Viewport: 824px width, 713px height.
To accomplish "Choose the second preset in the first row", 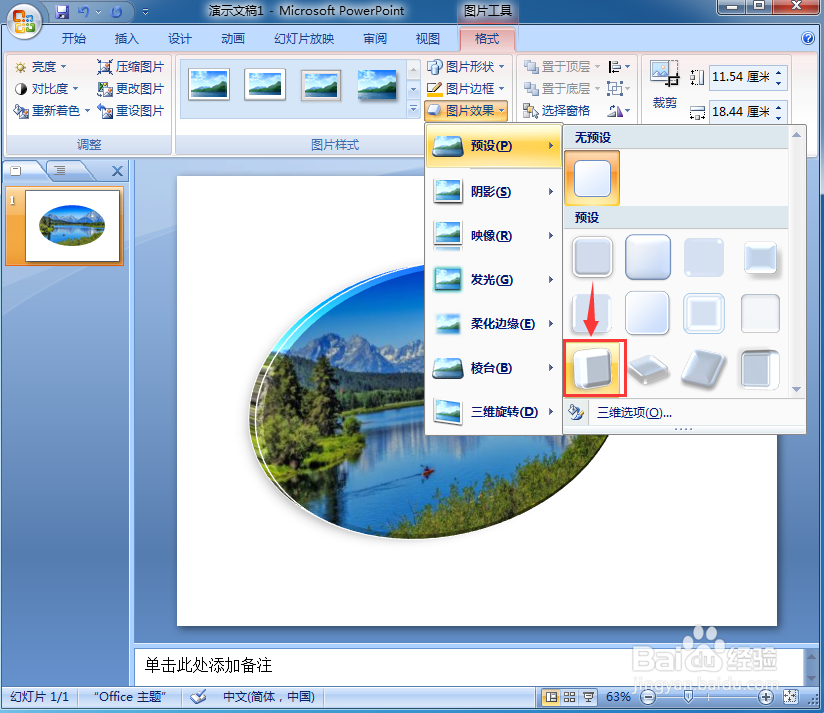I will coord(647,257).
